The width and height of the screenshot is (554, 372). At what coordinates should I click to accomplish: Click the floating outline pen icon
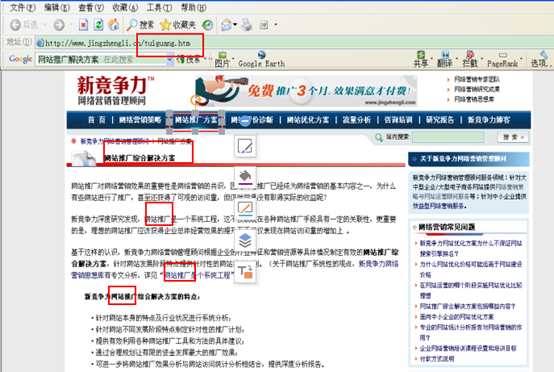coord(245,208)
